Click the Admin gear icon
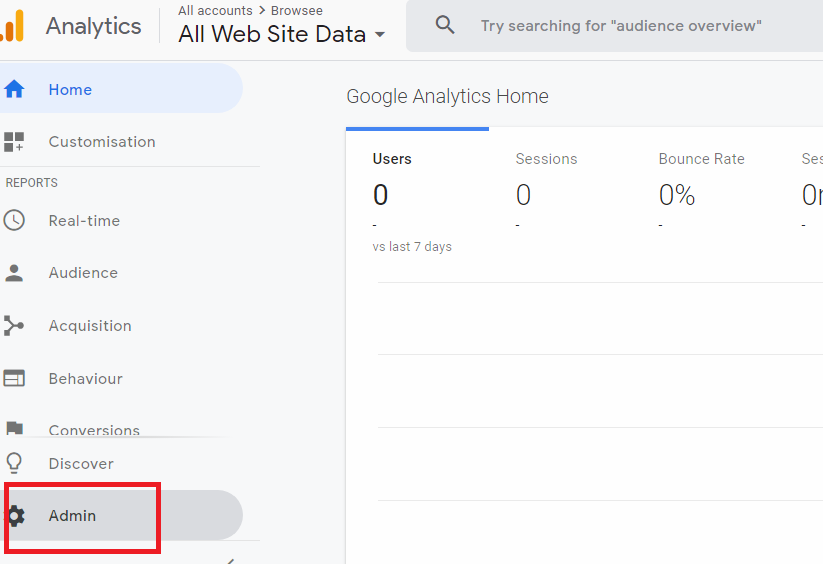The width and height of the screenshot is (823, 564). [x=16, y=516]
